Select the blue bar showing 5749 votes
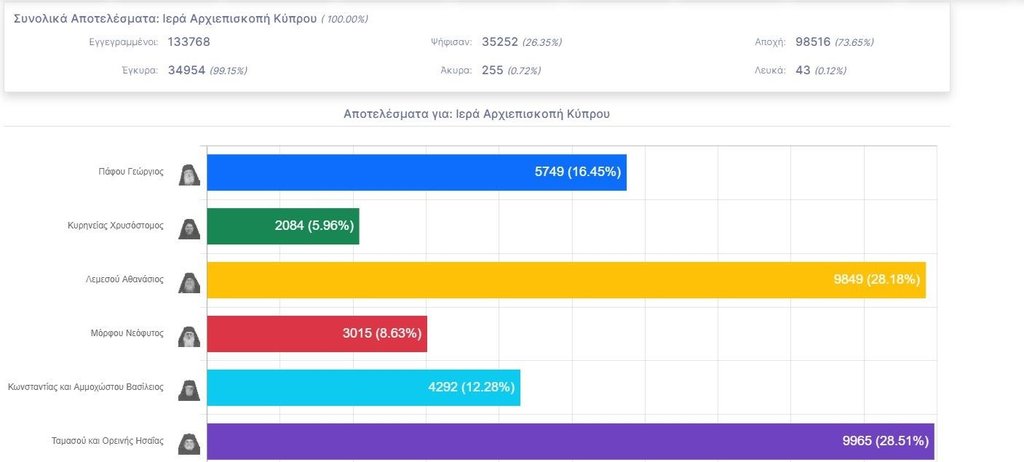1024x462 pixels. [417, 173]
